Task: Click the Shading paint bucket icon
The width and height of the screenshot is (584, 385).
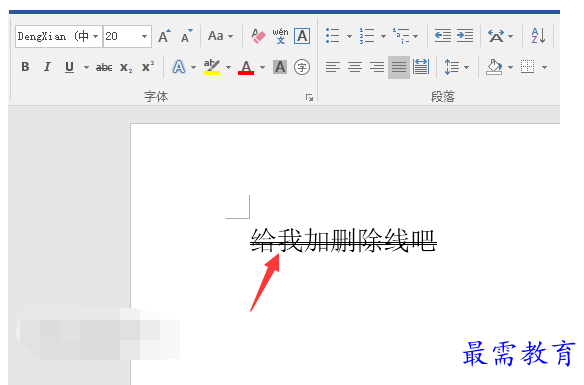Action: click(x=494, y=67)
